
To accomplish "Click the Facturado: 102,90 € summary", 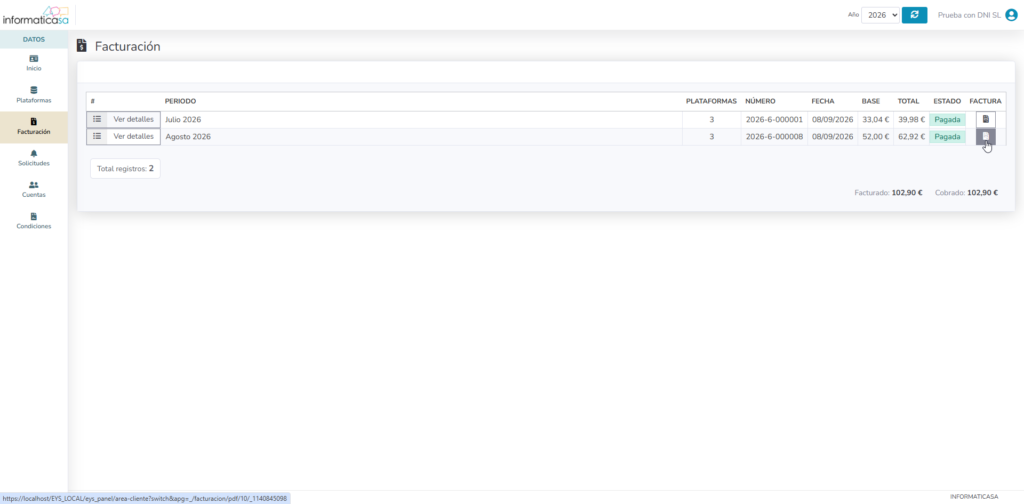I will (888, 193).
